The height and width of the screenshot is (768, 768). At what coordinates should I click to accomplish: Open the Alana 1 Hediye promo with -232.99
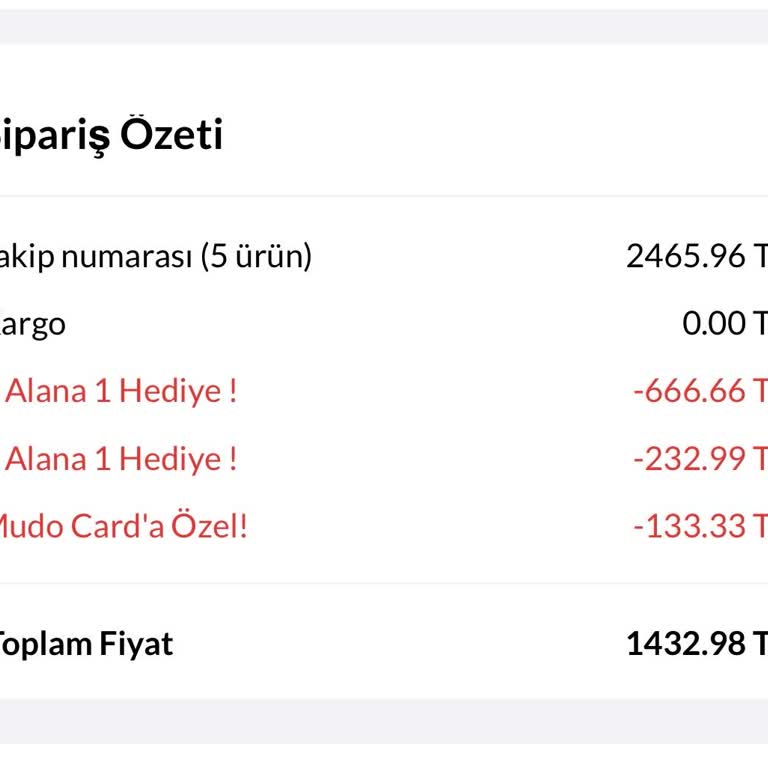point(120,459)
